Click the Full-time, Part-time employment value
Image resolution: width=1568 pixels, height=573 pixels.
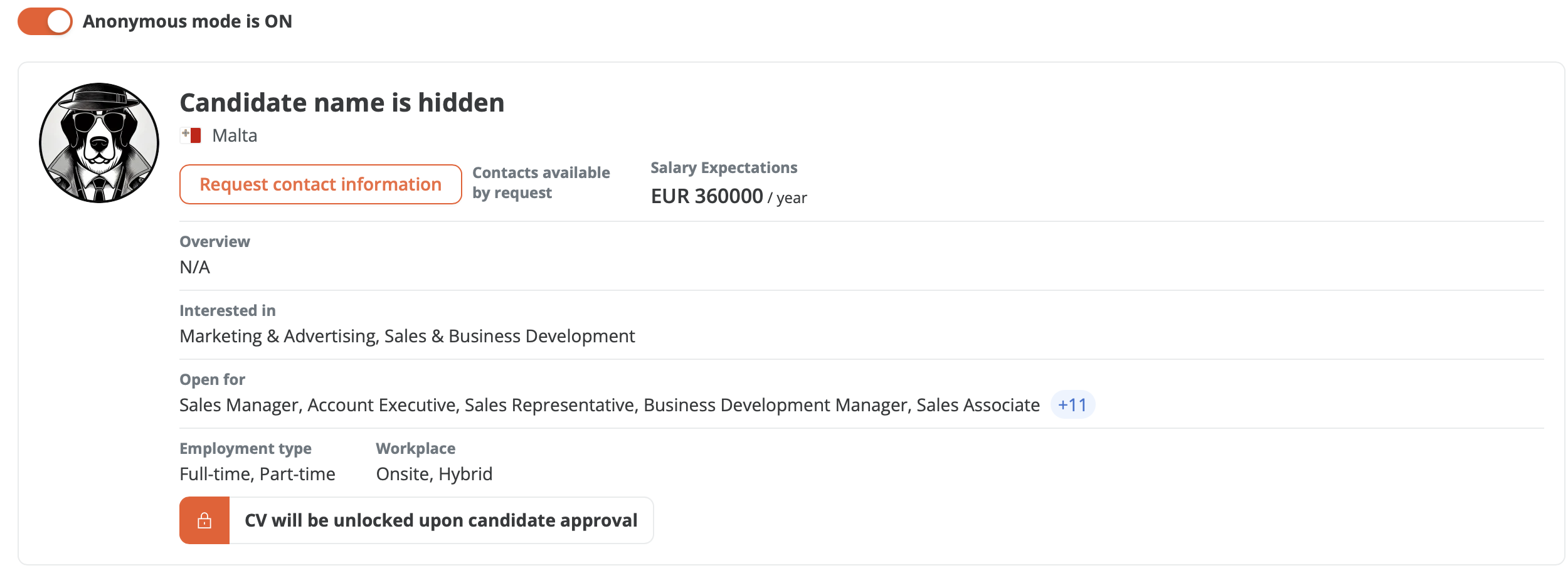(x=257, y=474)
